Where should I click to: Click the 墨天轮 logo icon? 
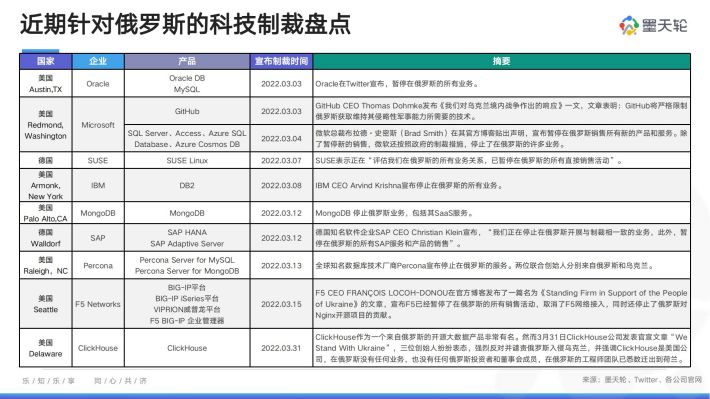628,25
